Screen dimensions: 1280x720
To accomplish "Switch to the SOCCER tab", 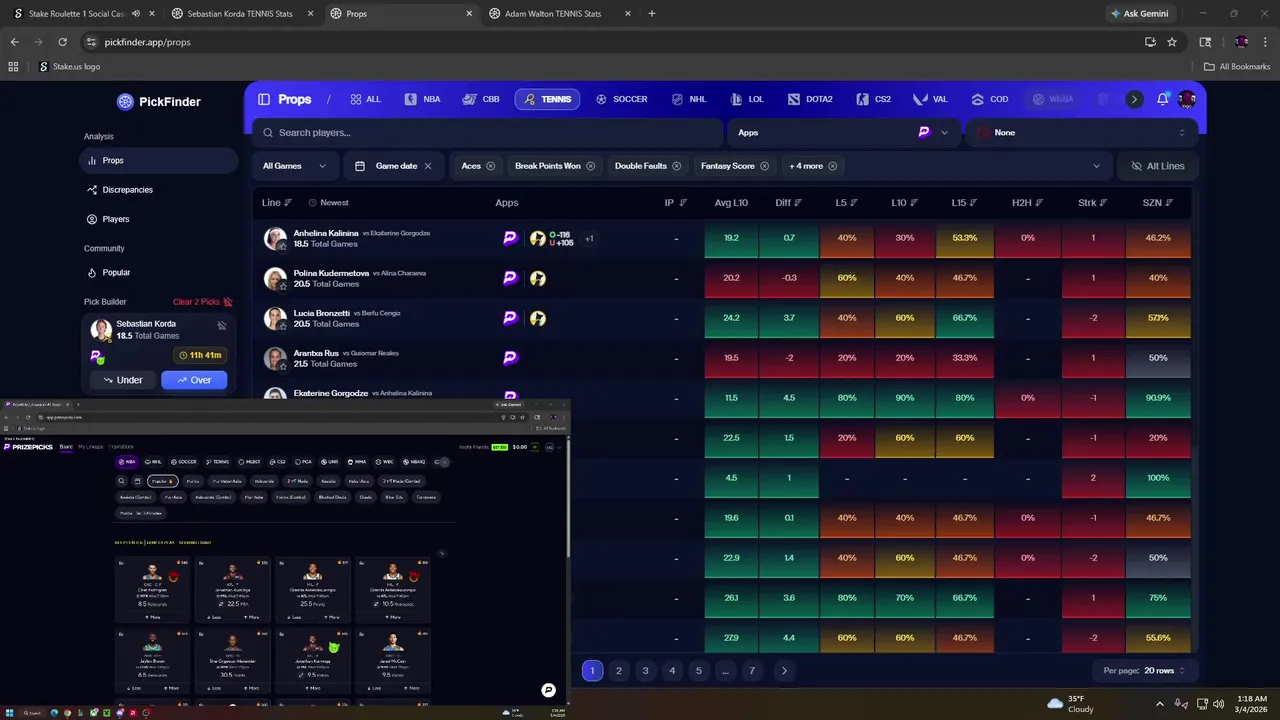I will (621, 99).
